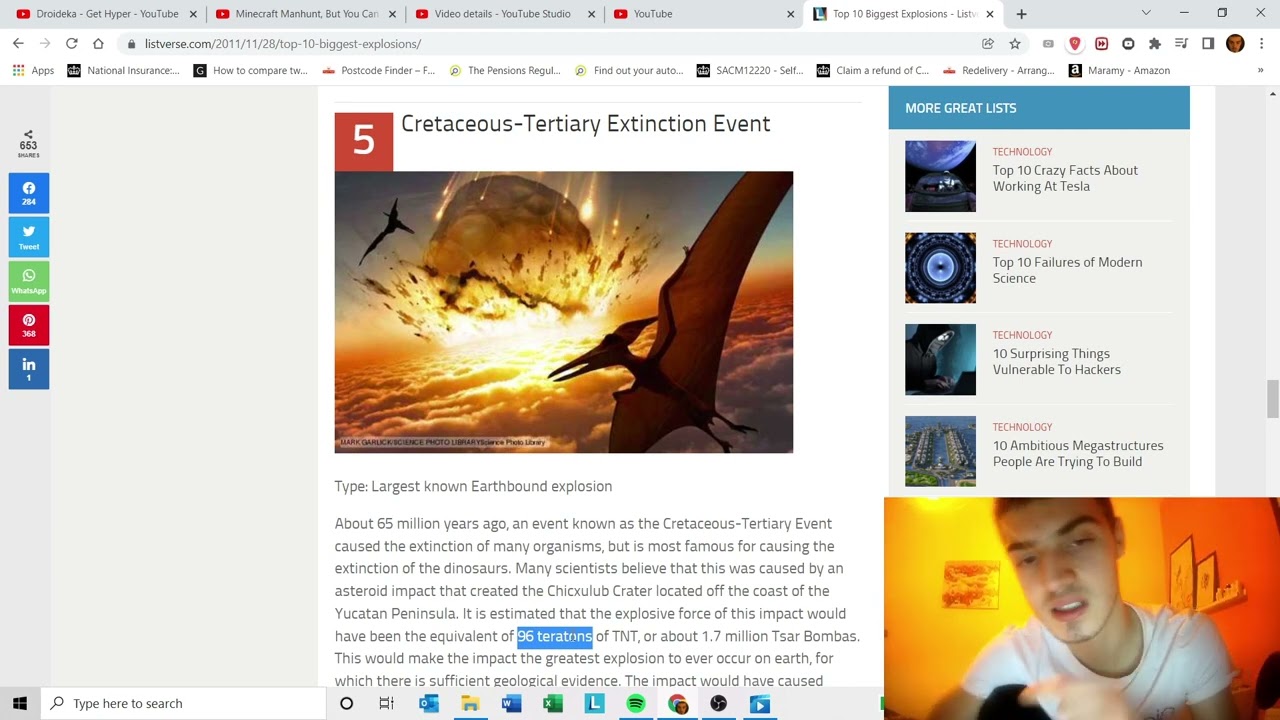Open Top 10 Crazy Facts About Tesla
1280x720 pixels.
coord(1065,178)
